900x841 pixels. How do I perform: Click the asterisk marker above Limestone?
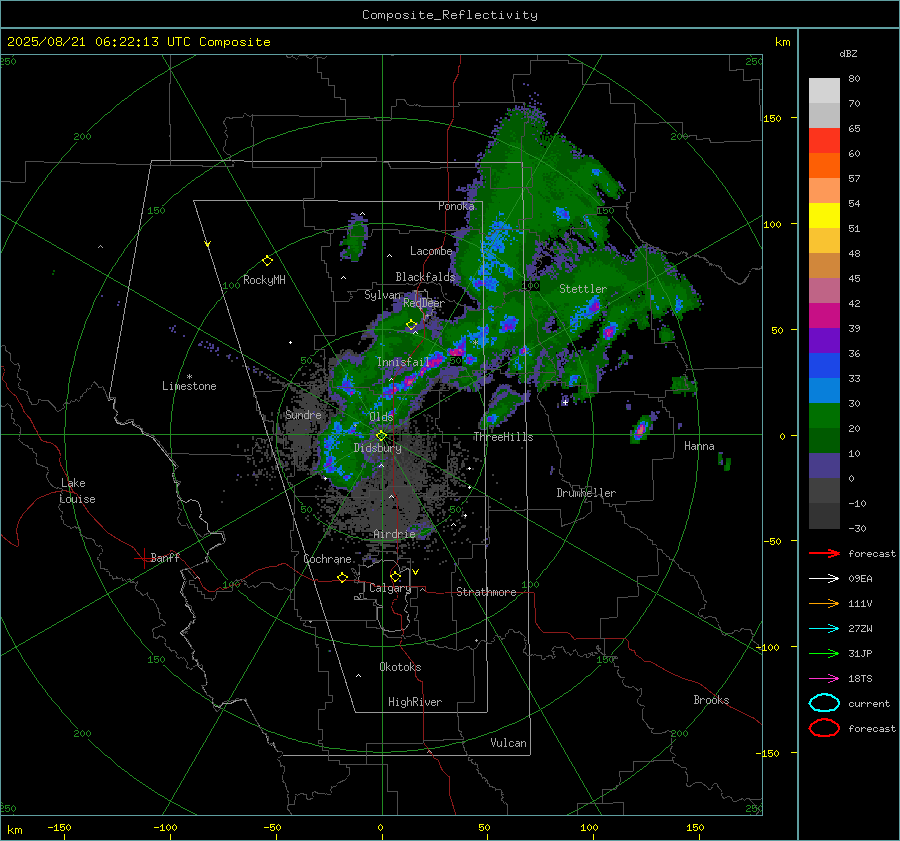point(189,377)
